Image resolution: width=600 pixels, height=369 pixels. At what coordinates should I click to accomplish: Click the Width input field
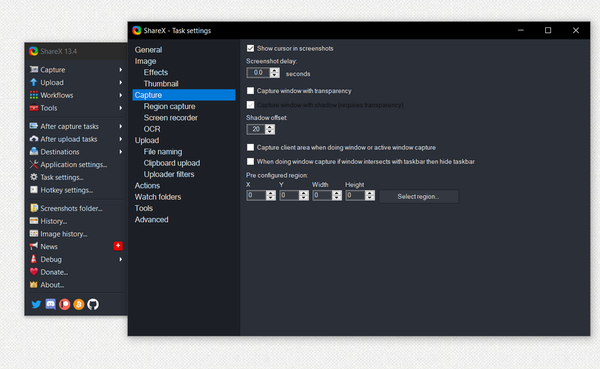[x=322, y=195]
